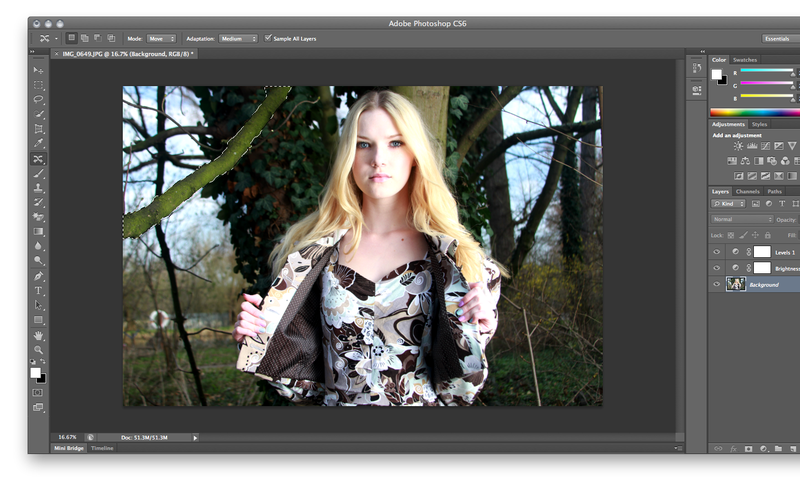Select the Content-Aware Move tool in toolbox
800x490 pixels.
coord(38,159)
